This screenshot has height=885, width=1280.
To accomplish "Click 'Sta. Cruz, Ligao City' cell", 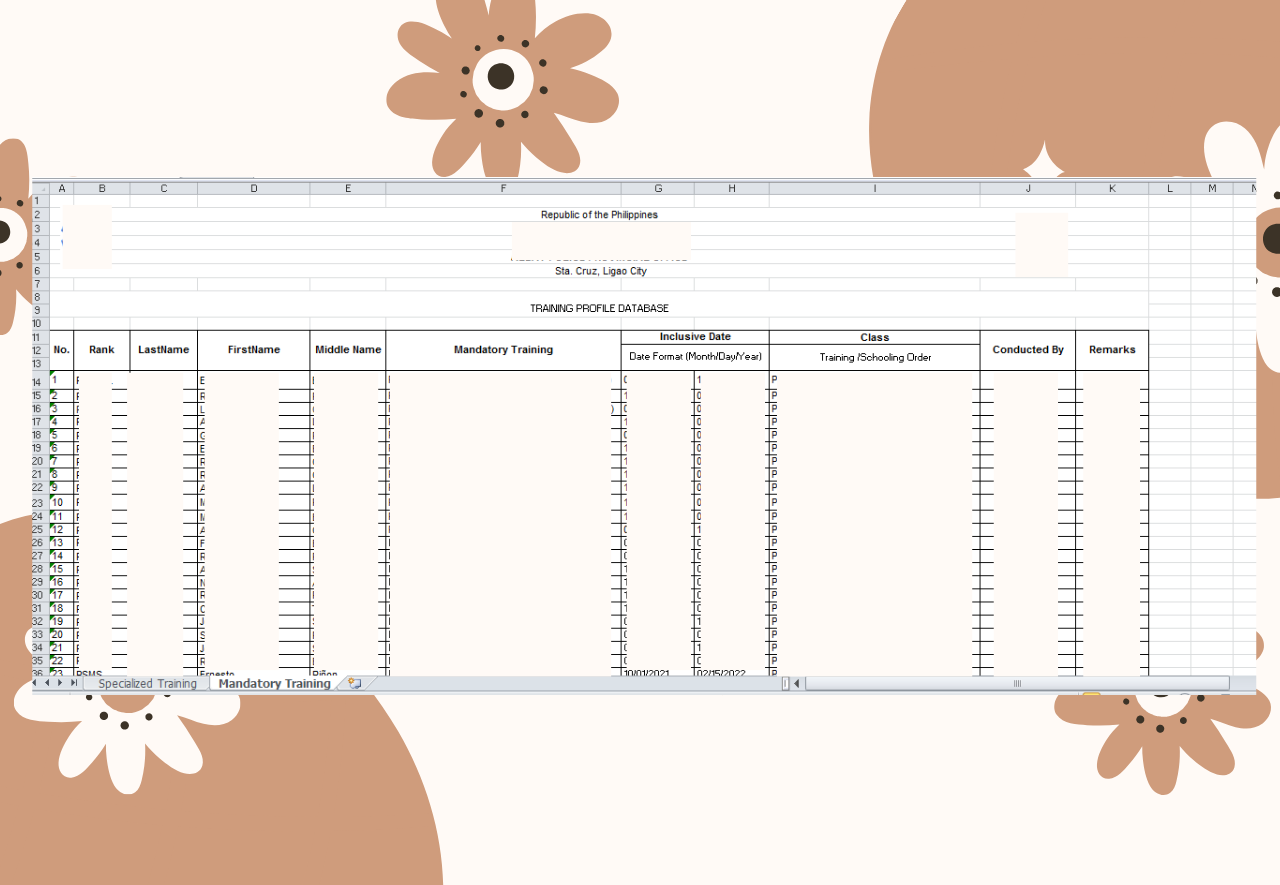I will tap(601, 271).
